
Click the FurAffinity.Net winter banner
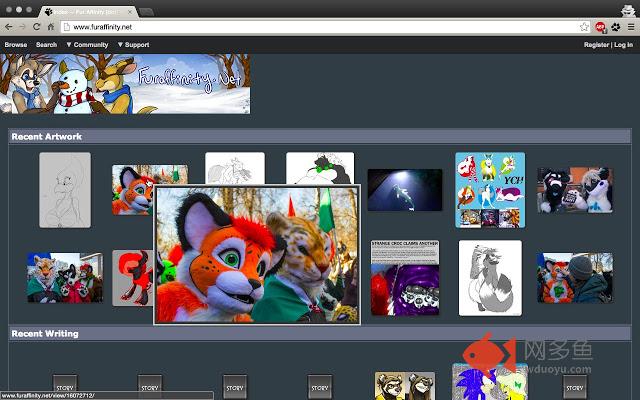[x=125, y=84]
